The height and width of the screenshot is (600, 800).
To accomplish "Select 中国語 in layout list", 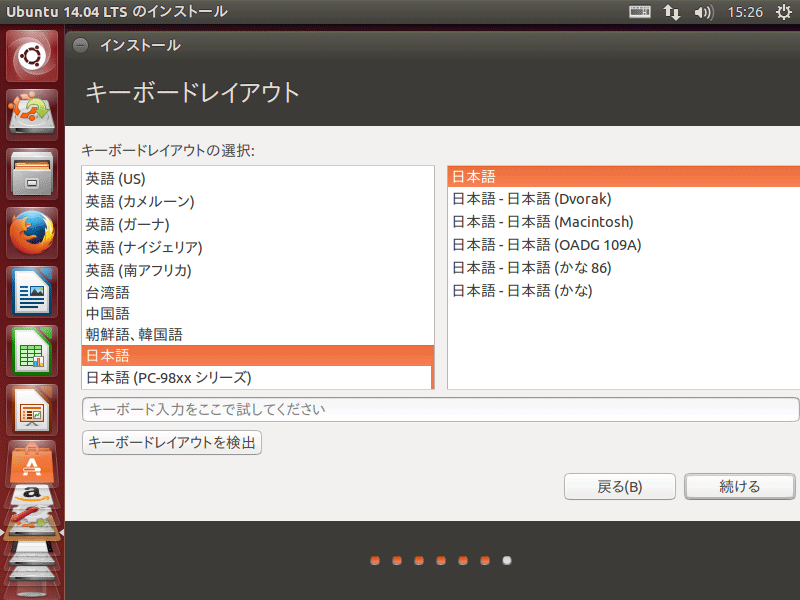I will pyautogui.click(x=257, y=313).
